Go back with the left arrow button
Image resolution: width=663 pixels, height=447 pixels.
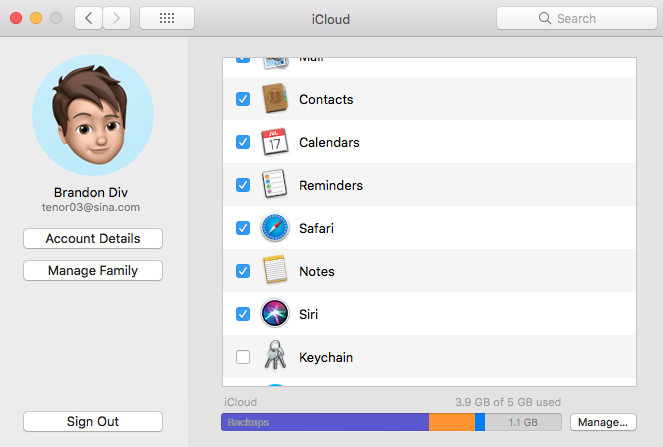pos(88,18)
